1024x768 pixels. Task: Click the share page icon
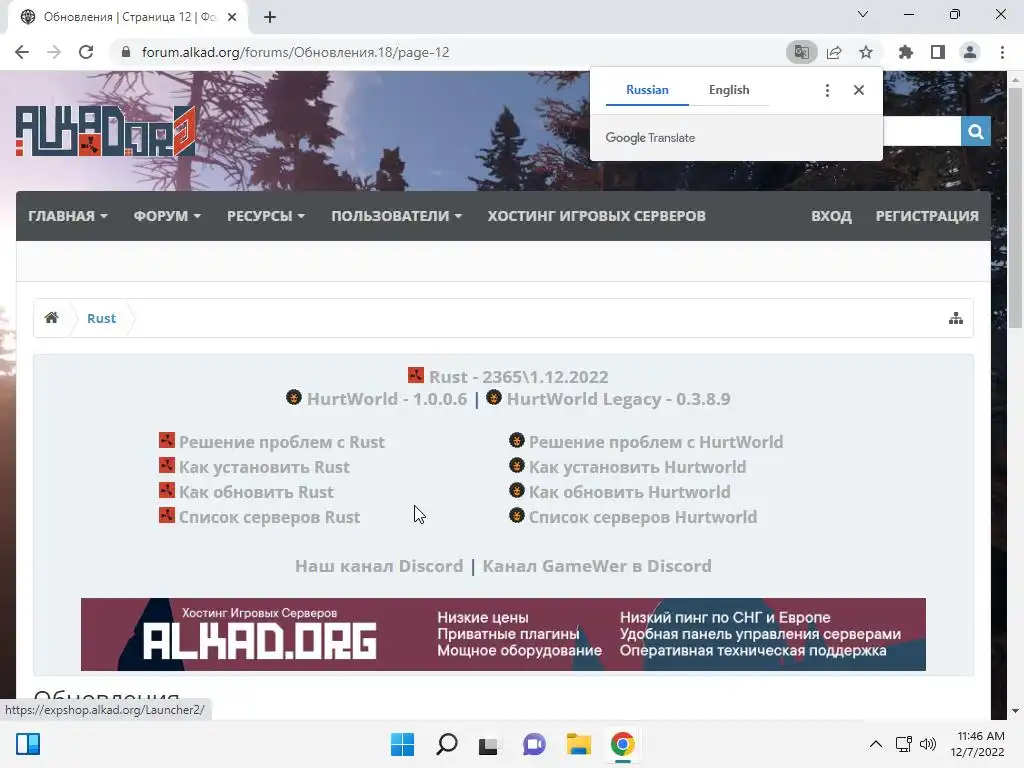(834, 52)
